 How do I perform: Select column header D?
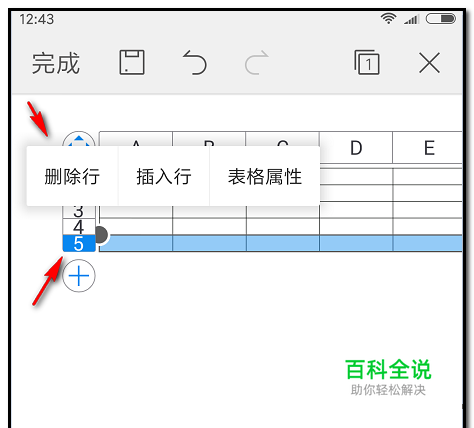pyautogui.click(x=356, y=148)
